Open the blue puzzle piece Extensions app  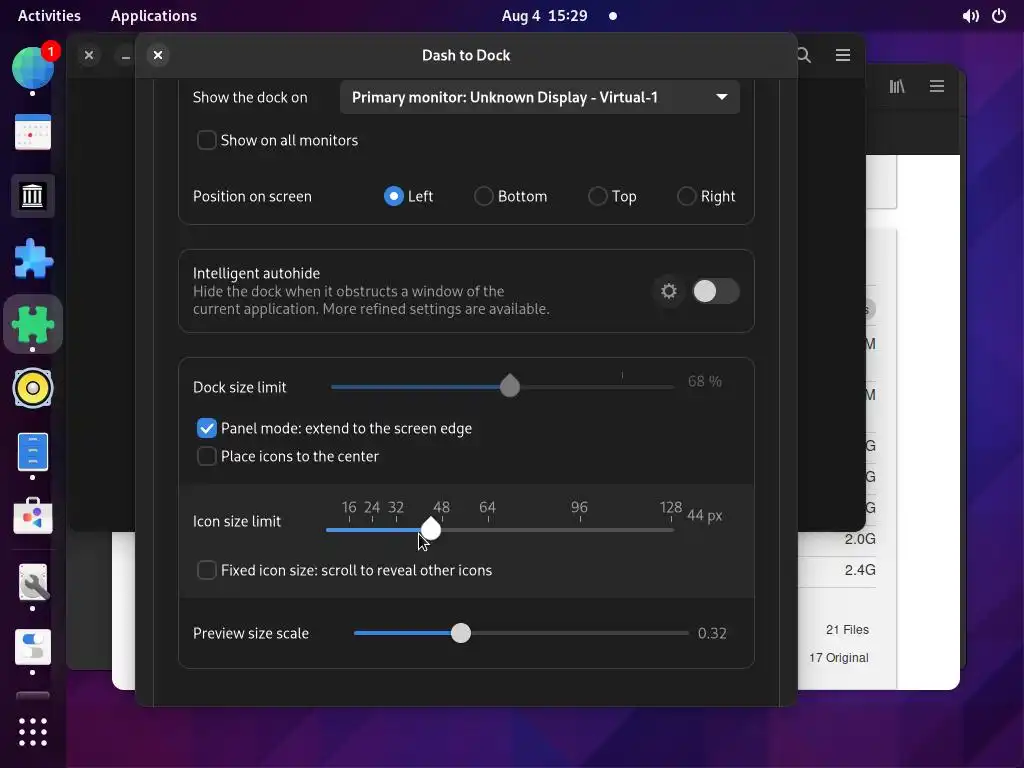33,259
